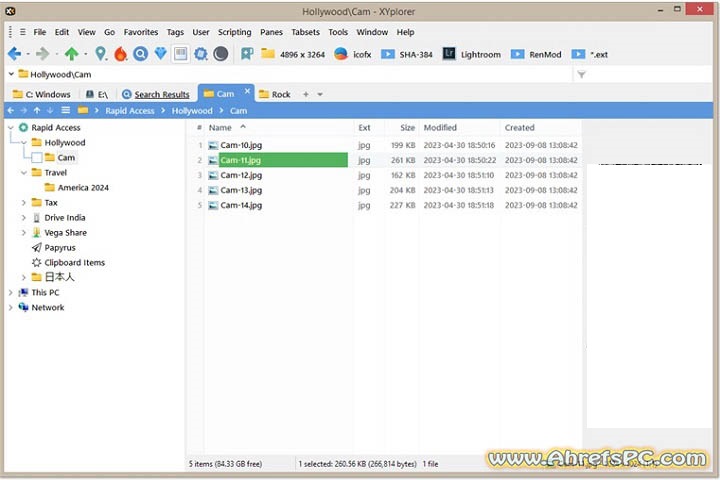
Task: Run the *.ext toolbar command
Action: tap(590, 54)
